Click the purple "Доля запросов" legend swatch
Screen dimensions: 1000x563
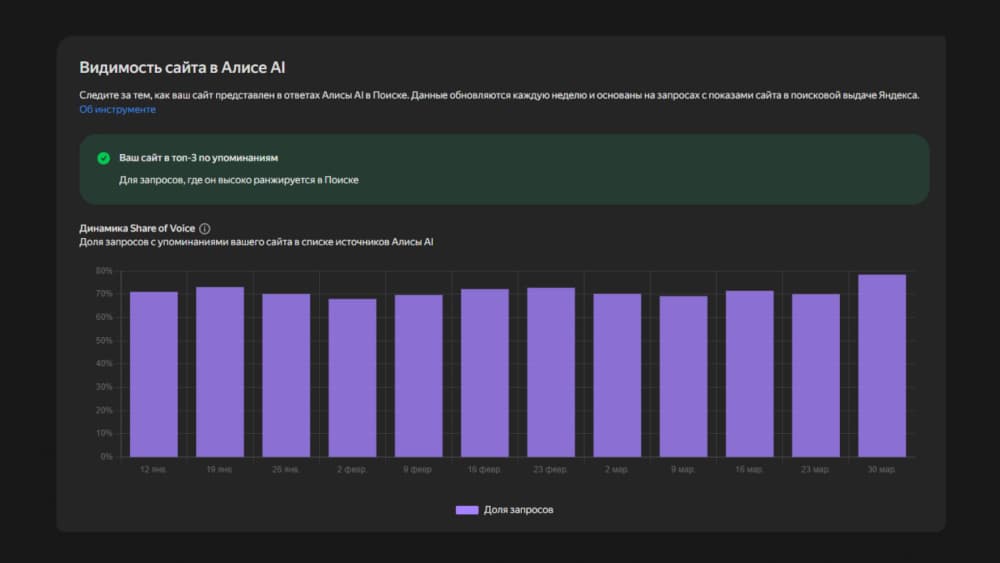pos(467,510)
